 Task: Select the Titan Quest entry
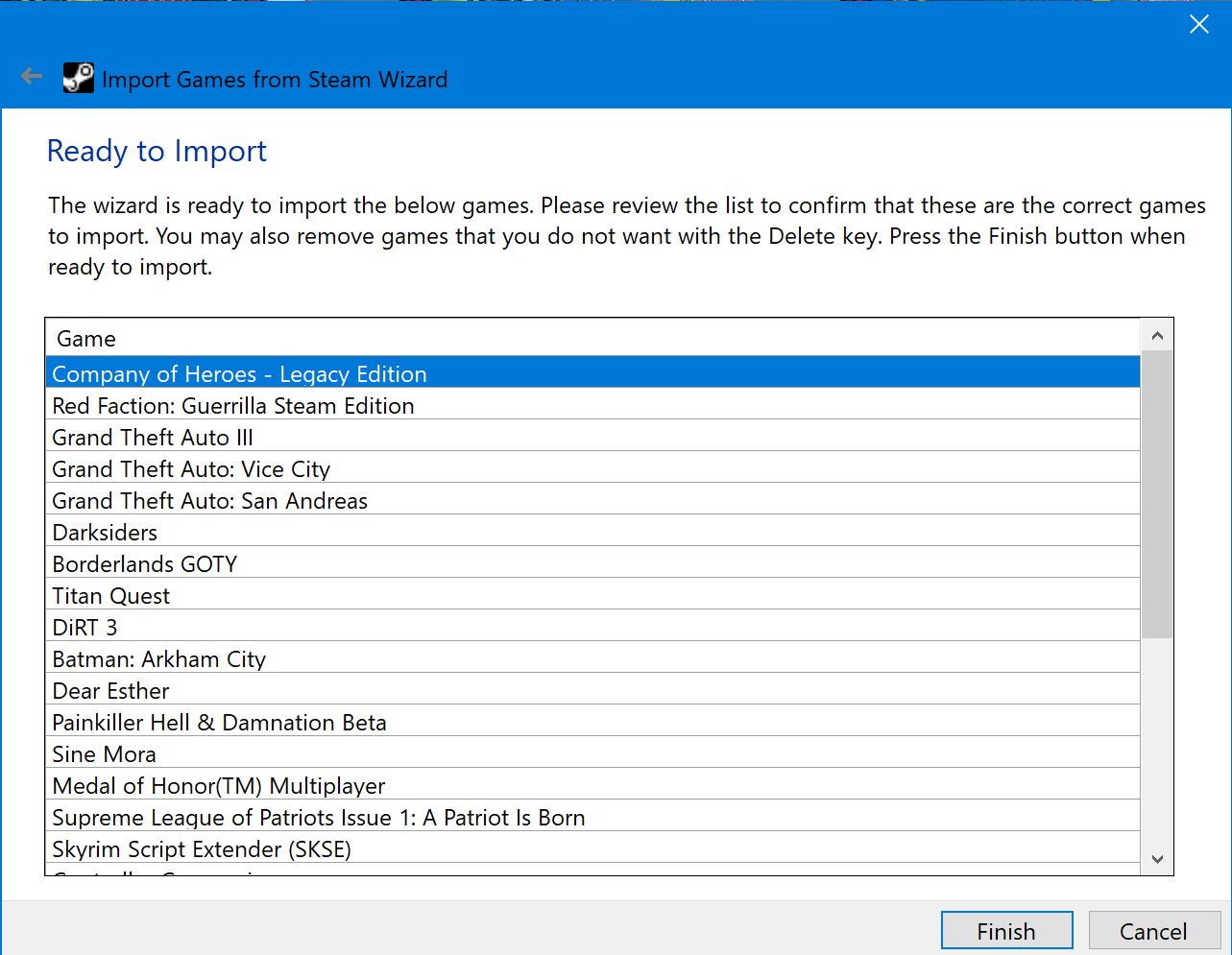coord(593,594)
